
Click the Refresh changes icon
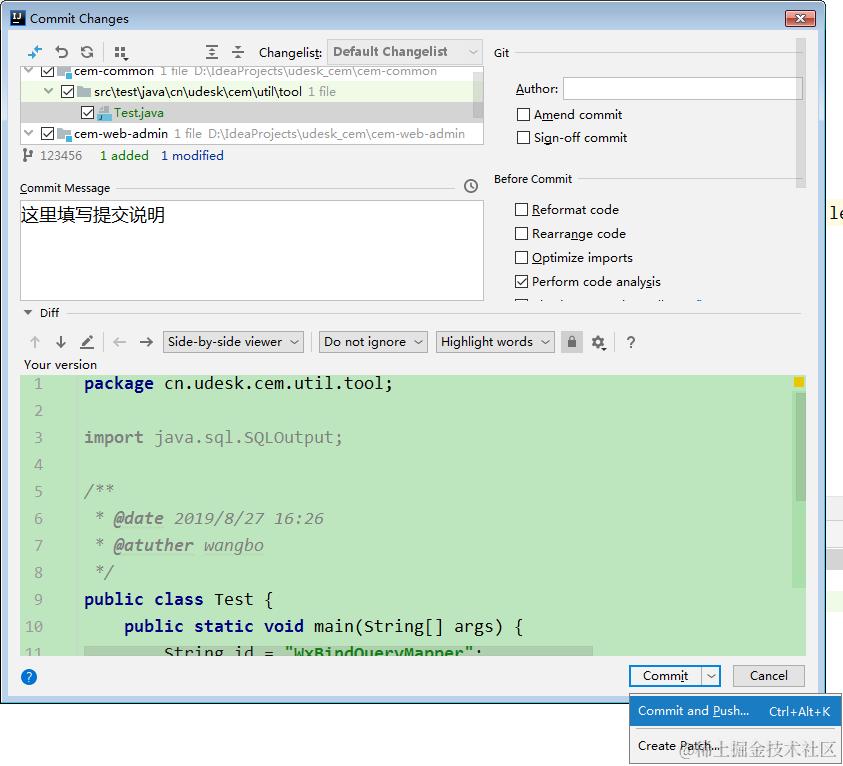[x=87, y=52]
